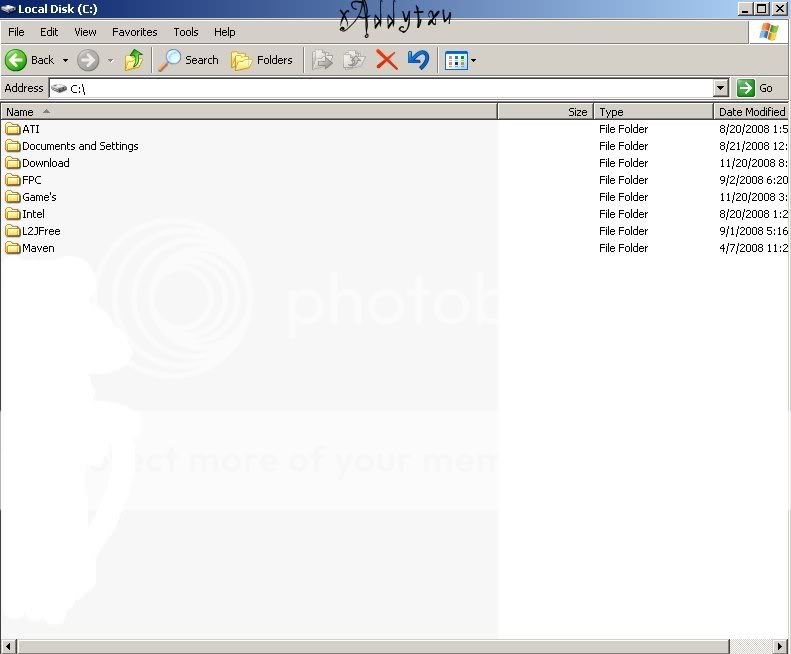Select the ATI folder icon
Image resolution: width=791 pixels, height=654 pixels.
click(x=13, y=129)
